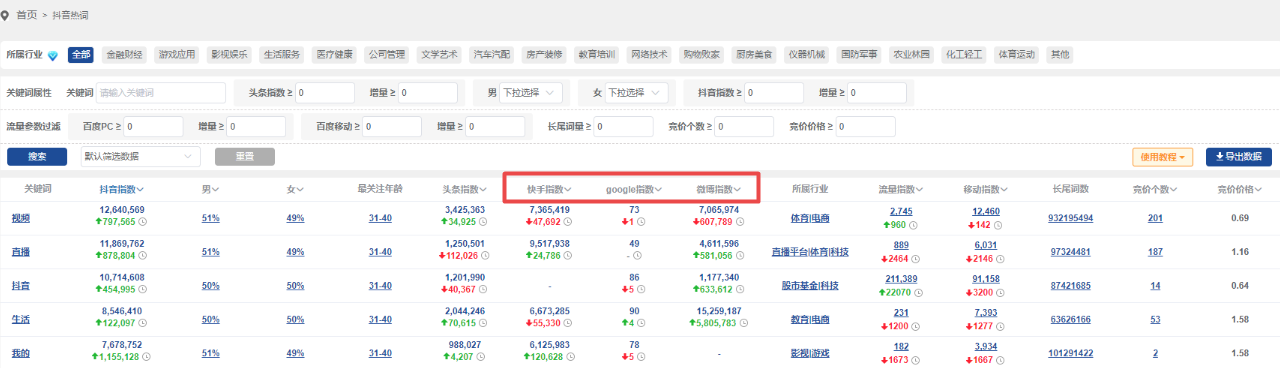This screenshot has height=368, width=1280.
Task: Open long-tail count link 932195494
Action: coord(1071,219)
